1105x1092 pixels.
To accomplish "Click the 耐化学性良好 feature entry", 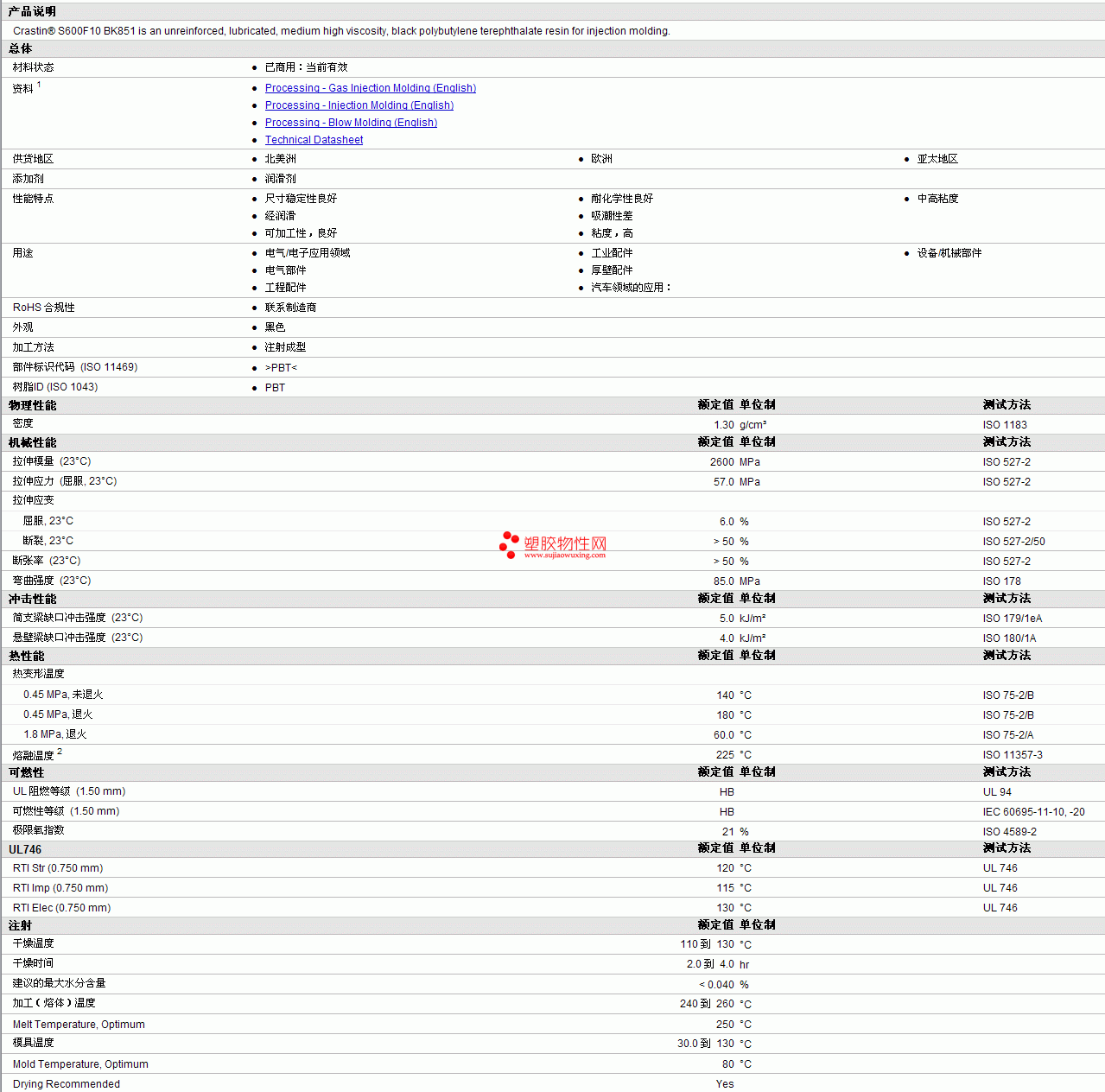I will point(622,199).
